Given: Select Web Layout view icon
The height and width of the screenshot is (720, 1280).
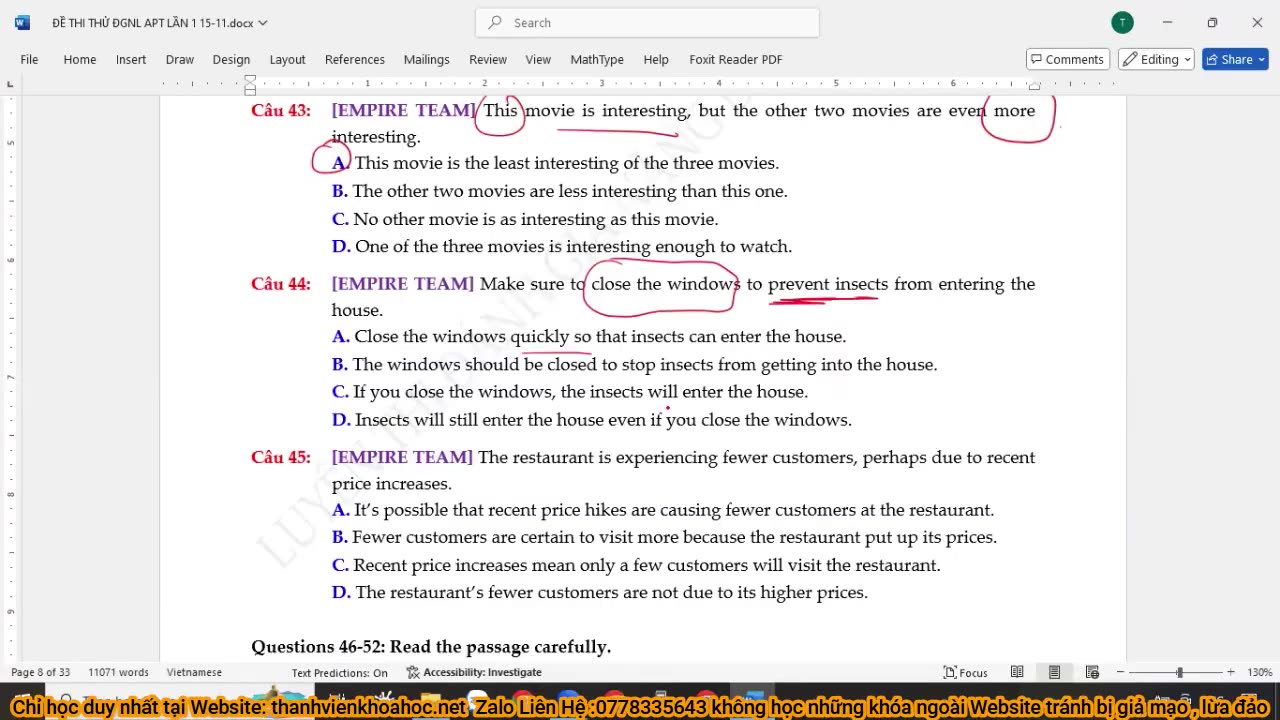Looking at the screenshot, I should pos(1092,672).
